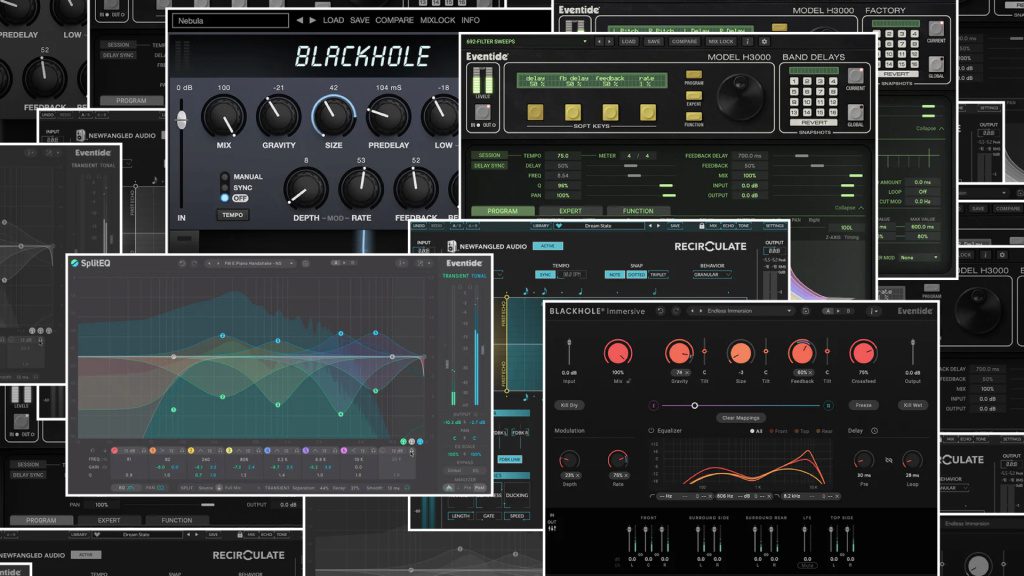Click the first yellow soft key
The width and height of the screenshot is (1024, 576).
pos(535,112)
